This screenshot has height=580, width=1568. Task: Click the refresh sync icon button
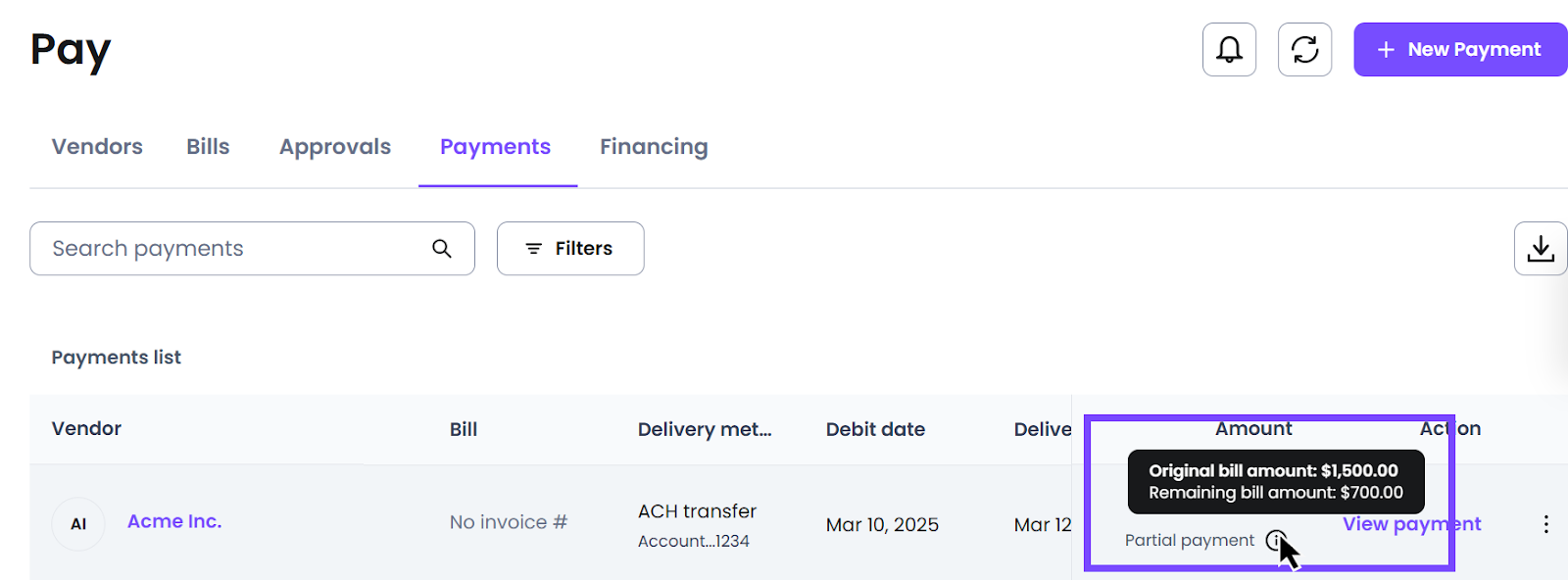tap(1304, 49)
